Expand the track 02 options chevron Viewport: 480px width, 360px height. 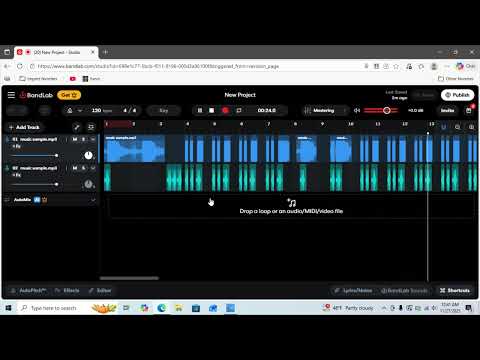point(93,168)
